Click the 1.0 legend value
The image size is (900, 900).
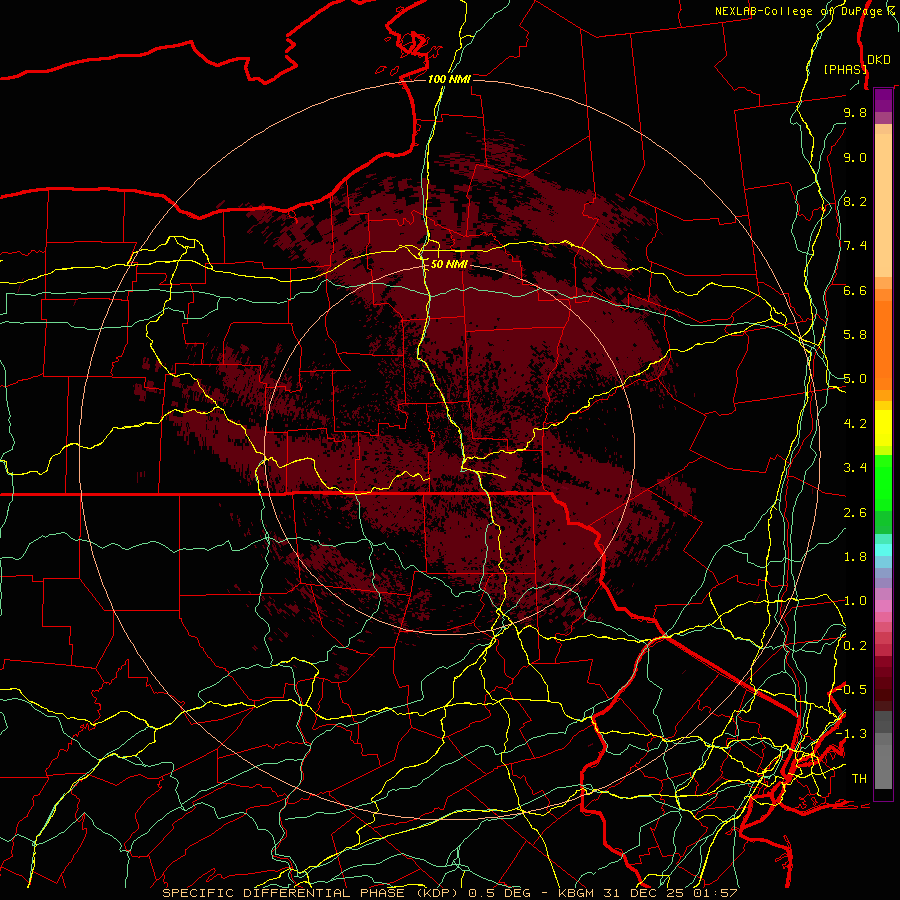click(x=855, y=601)
